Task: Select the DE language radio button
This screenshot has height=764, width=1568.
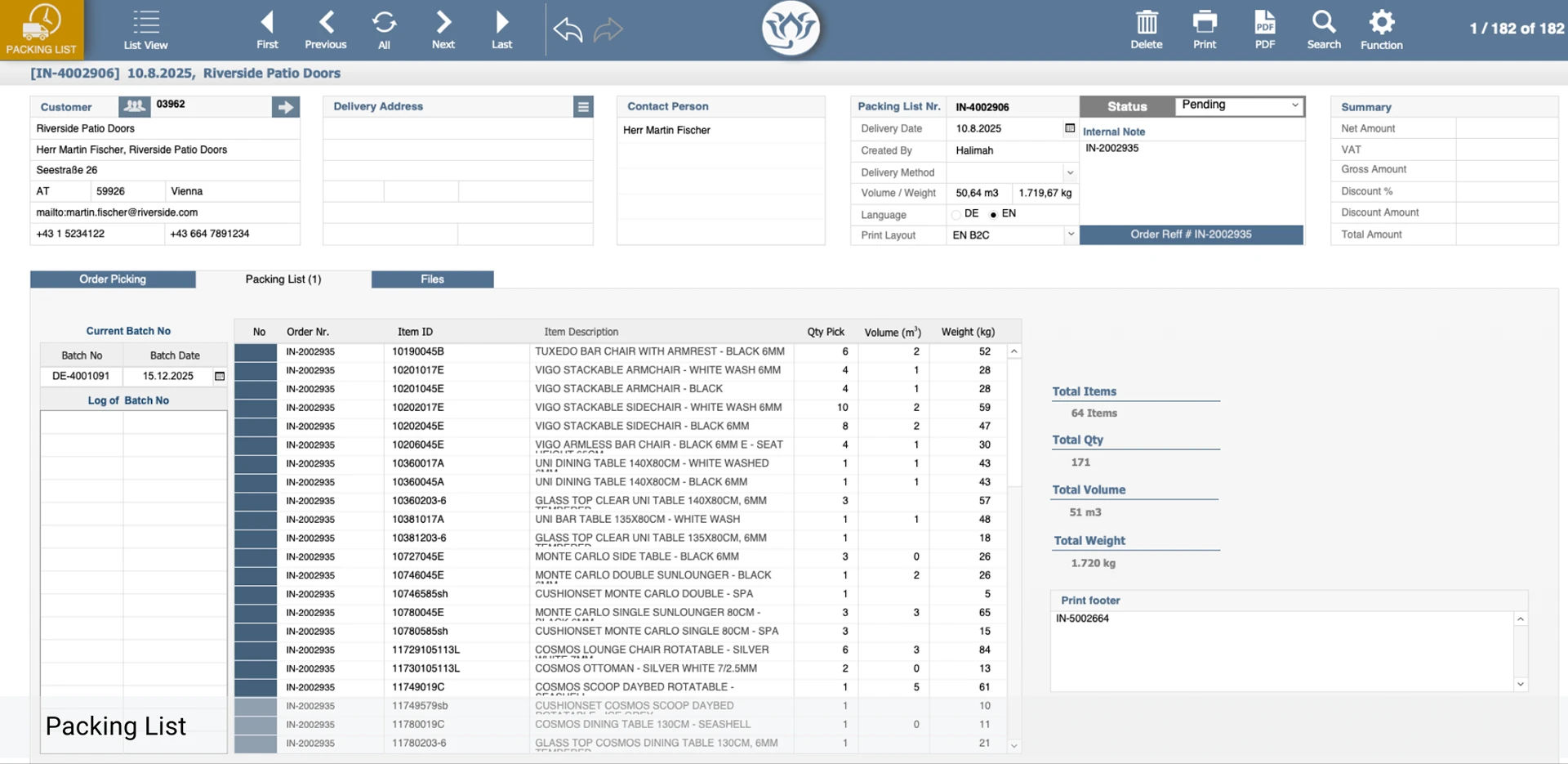Action: coord(956,214)
